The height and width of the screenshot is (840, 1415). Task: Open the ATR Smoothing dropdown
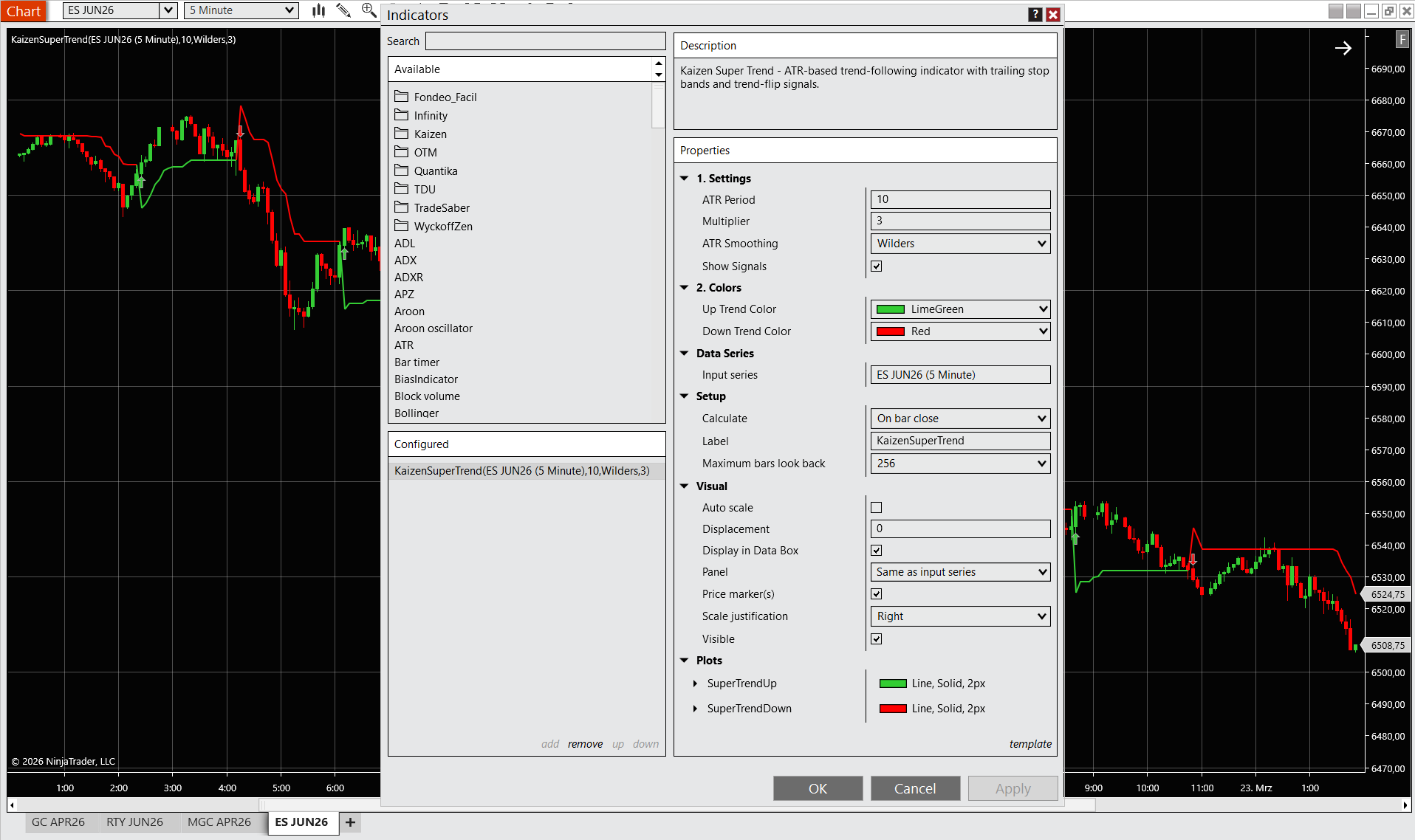960,244
